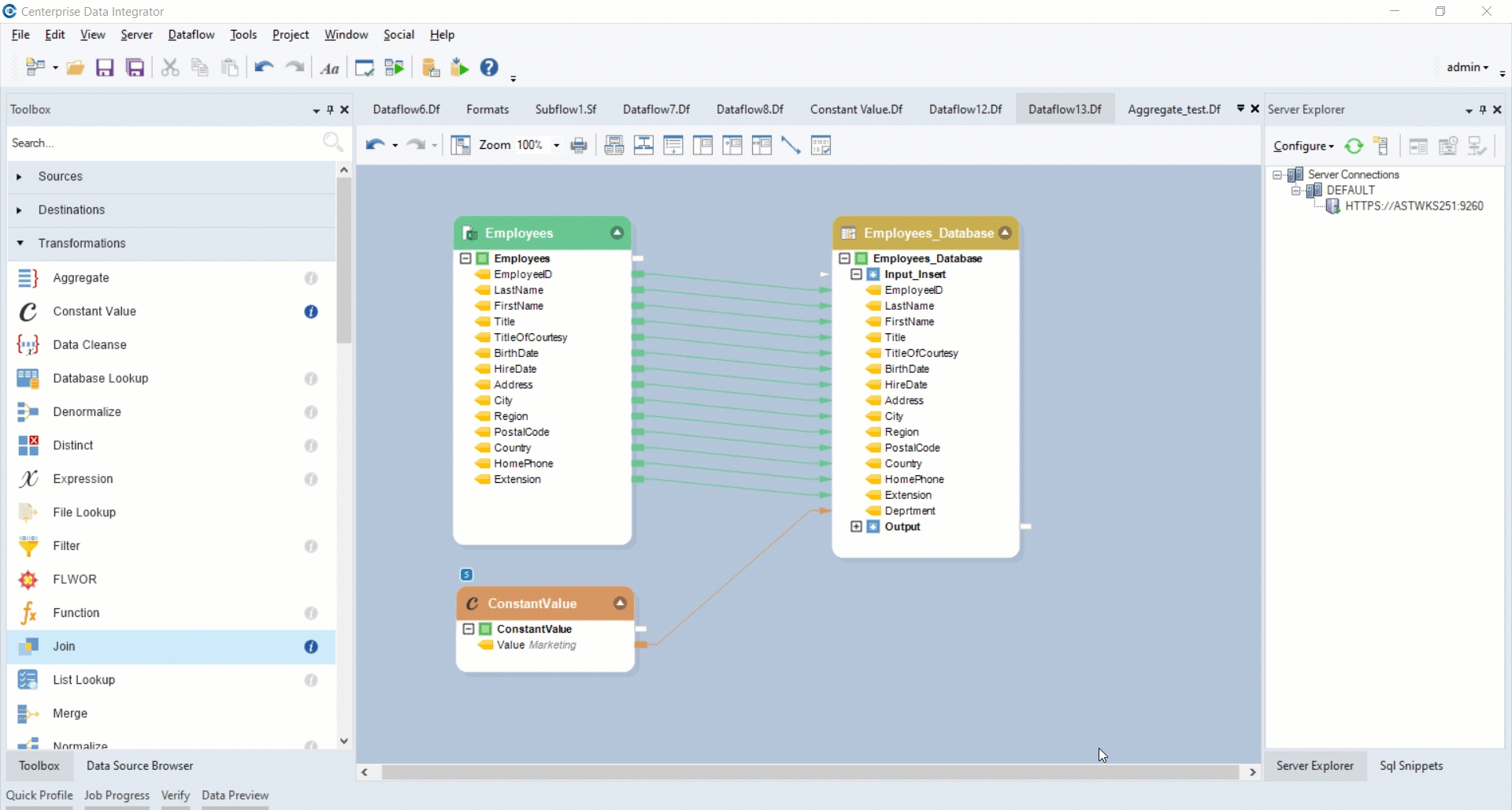
Task: Switch to the Dataflow12.Df tab
Action: pyautogui.click(x=965, y=110)
